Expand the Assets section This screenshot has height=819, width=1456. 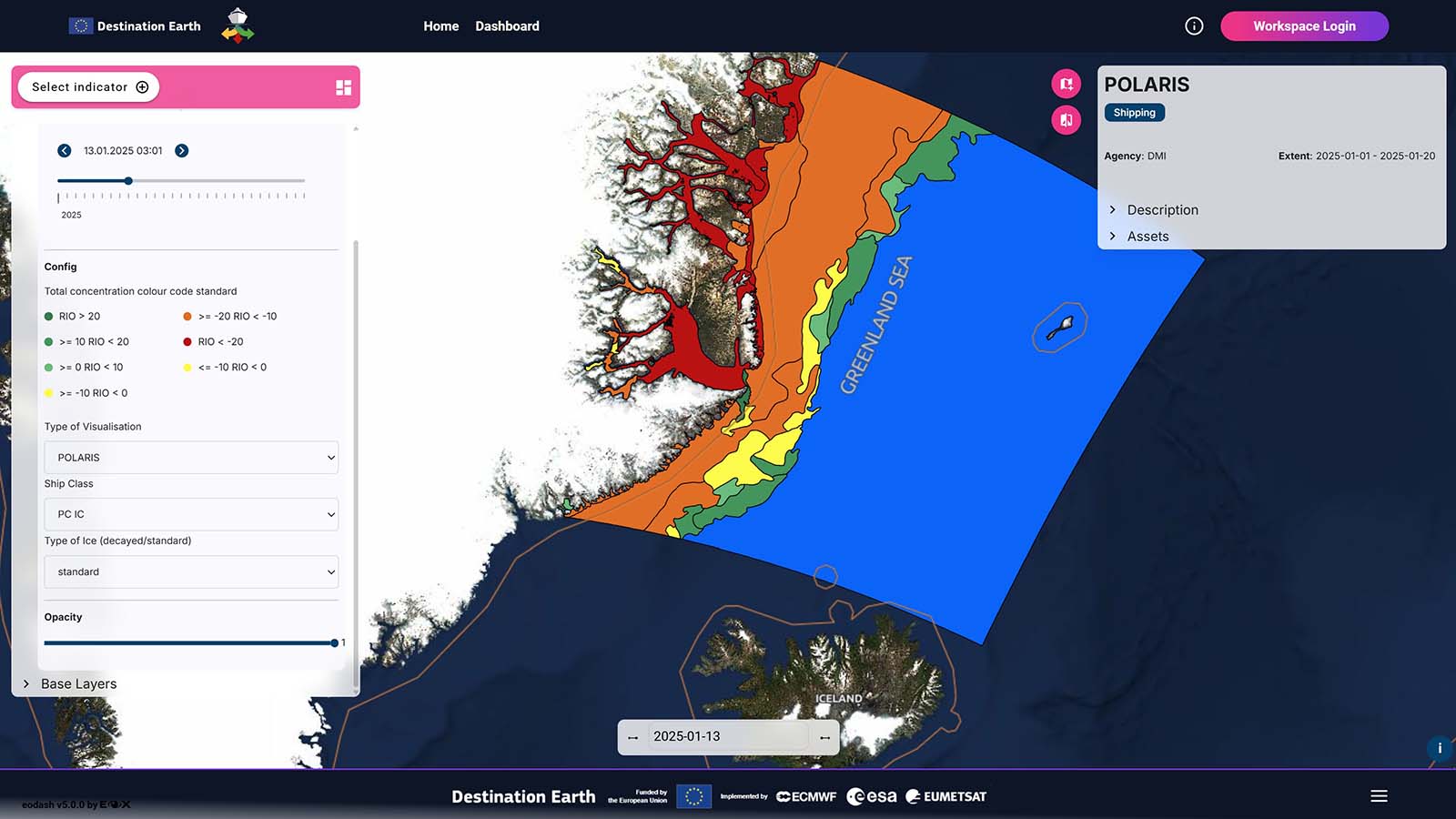click(1147, 237)
